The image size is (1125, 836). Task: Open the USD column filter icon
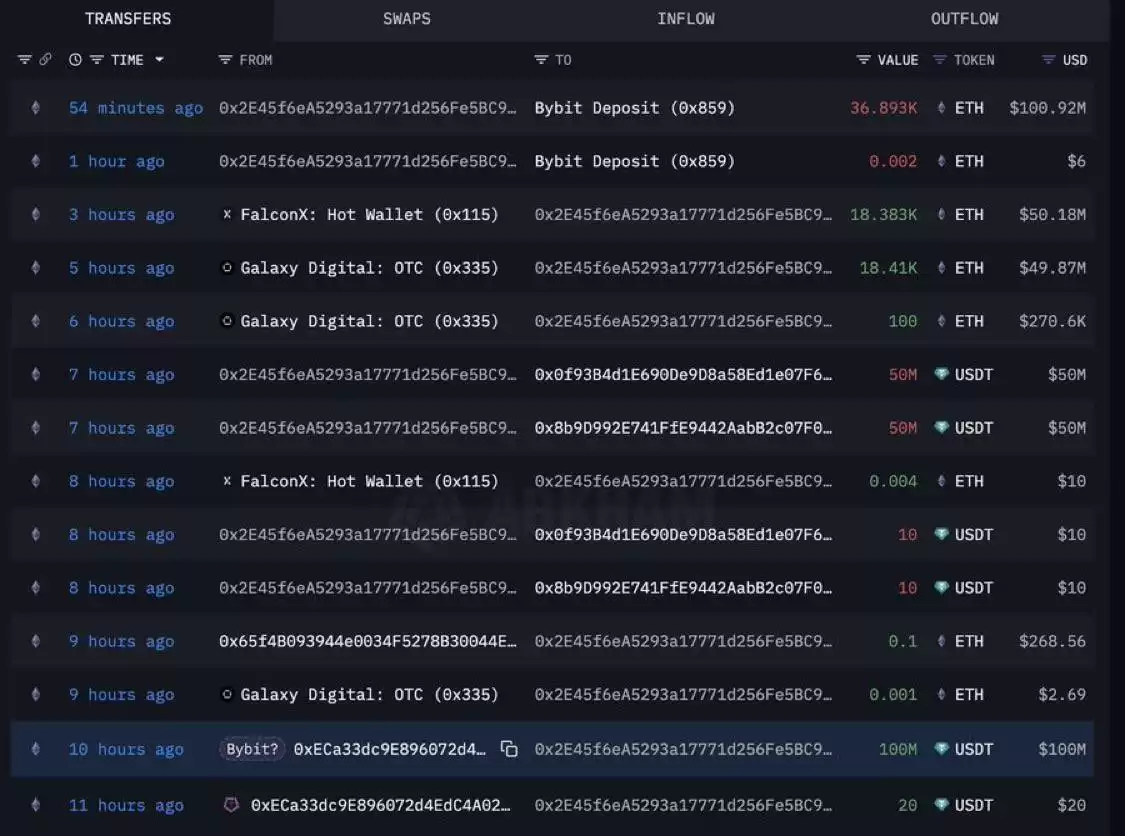coord(1048,60)
